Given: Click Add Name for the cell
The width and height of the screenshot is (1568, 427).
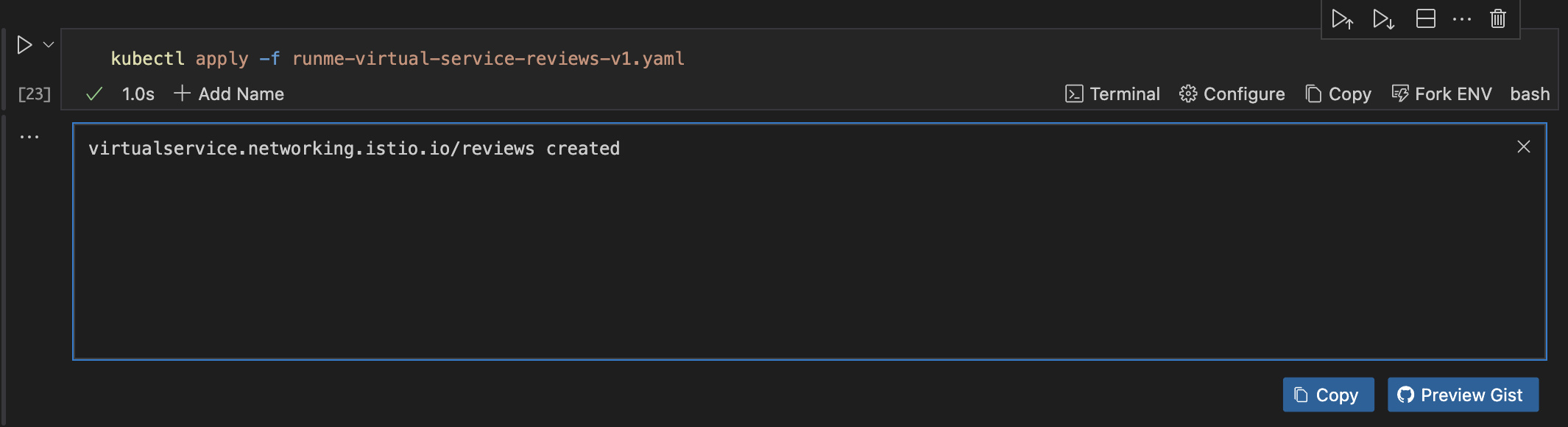Looking at the screenshot, I should pyautogui.click(x=229, y=94).
